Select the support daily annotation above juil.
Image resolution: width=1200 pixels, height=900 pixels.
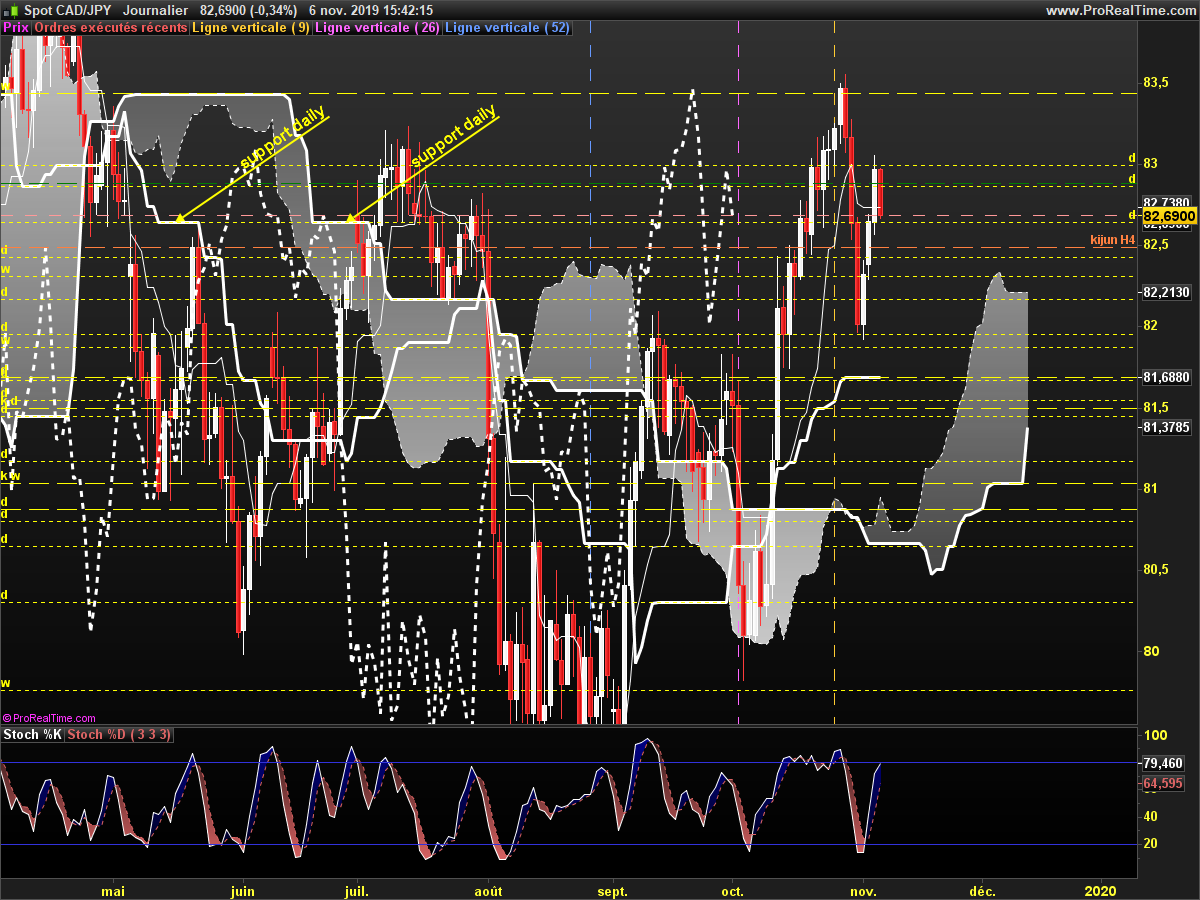tap(453, 136)
